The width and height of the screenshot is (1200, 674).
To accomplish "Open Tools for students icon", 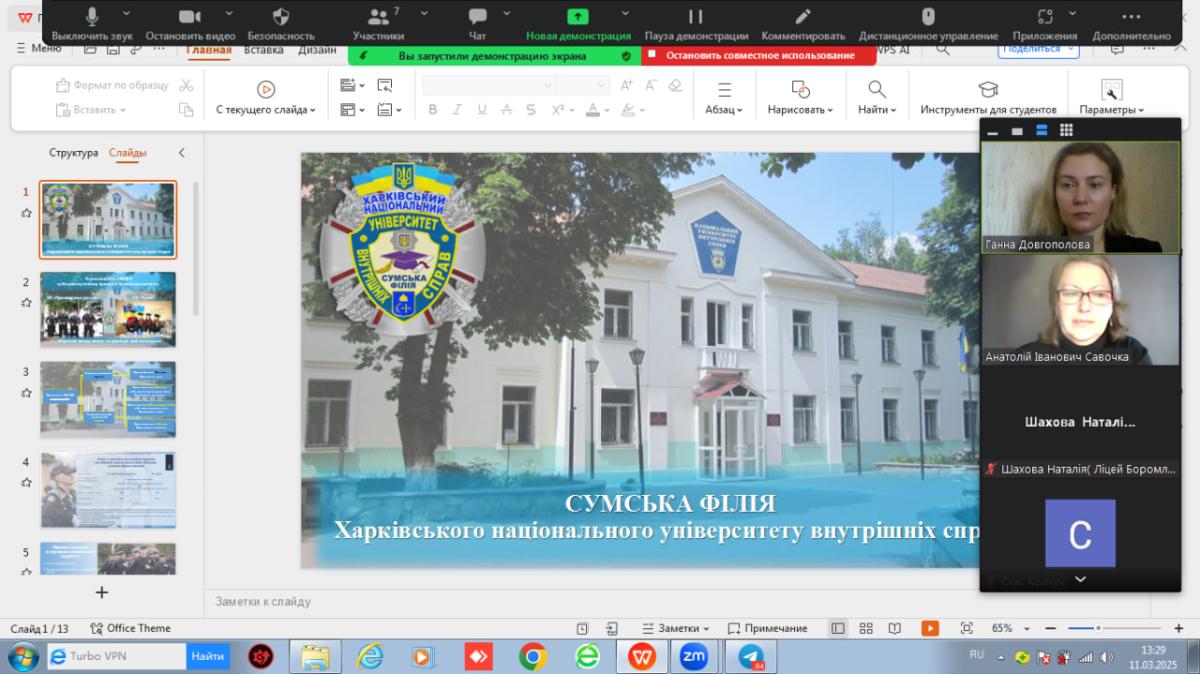I will pos(987,89).
